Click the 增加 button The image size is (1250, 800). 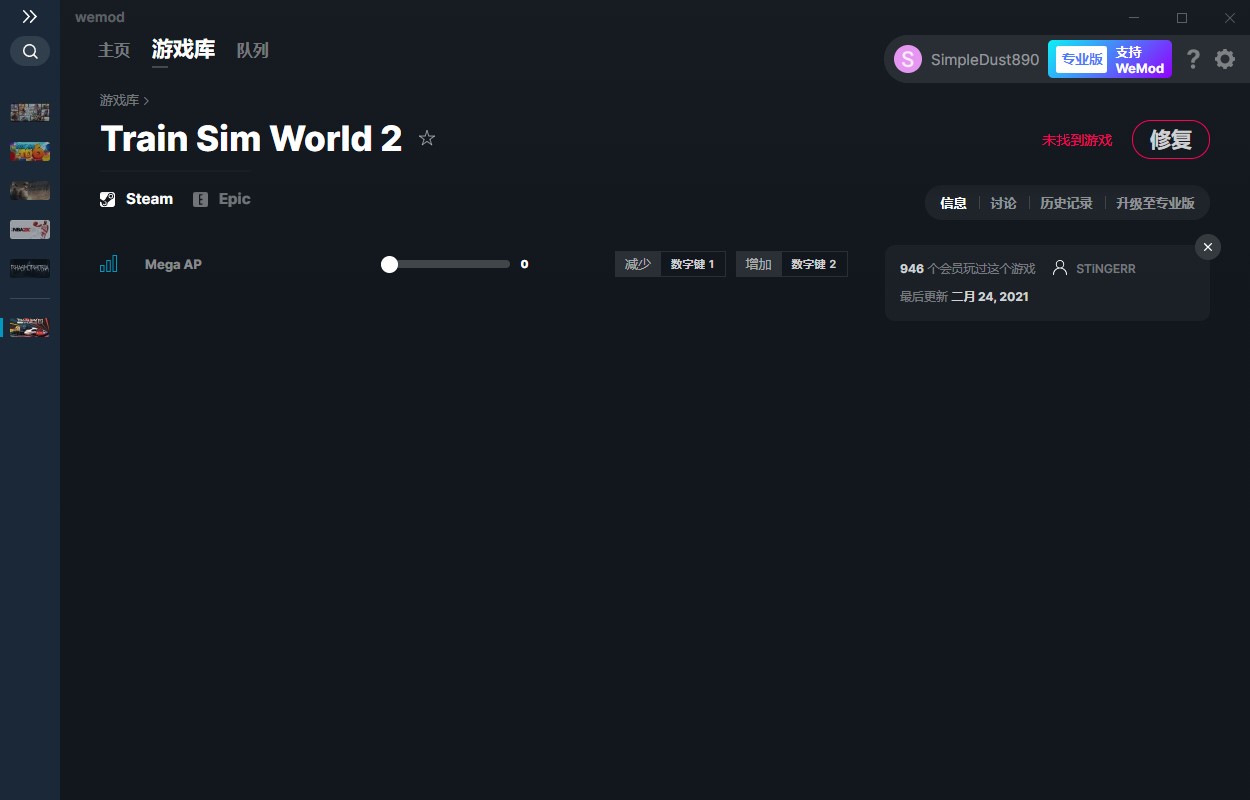[x=759, y=264]
